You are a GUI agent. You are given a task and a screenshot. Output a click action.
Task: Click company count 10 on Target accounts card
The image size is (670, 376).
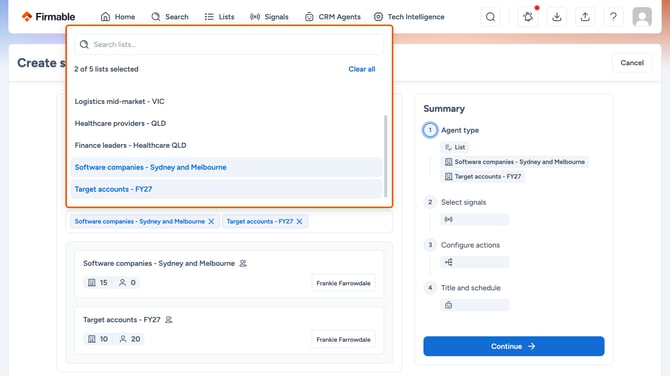97,339
